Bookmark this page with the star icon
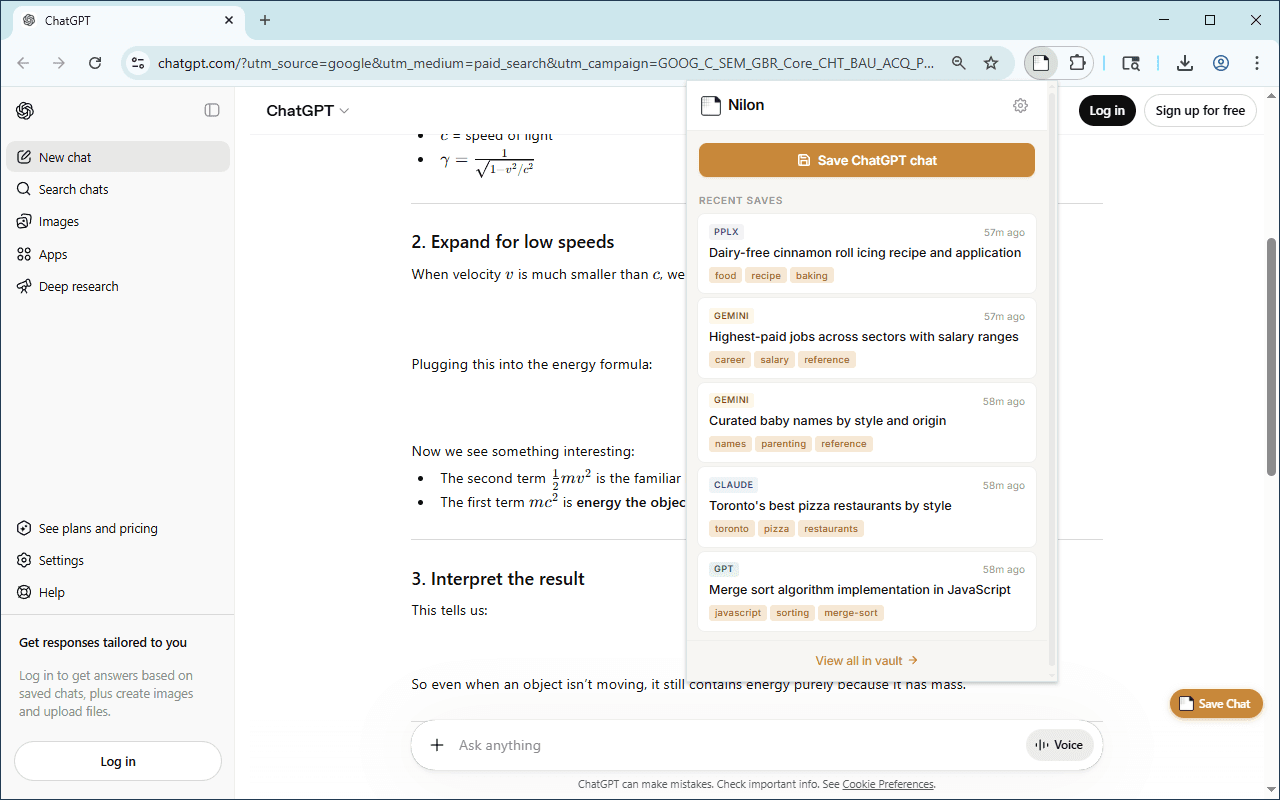 point(991,63)
